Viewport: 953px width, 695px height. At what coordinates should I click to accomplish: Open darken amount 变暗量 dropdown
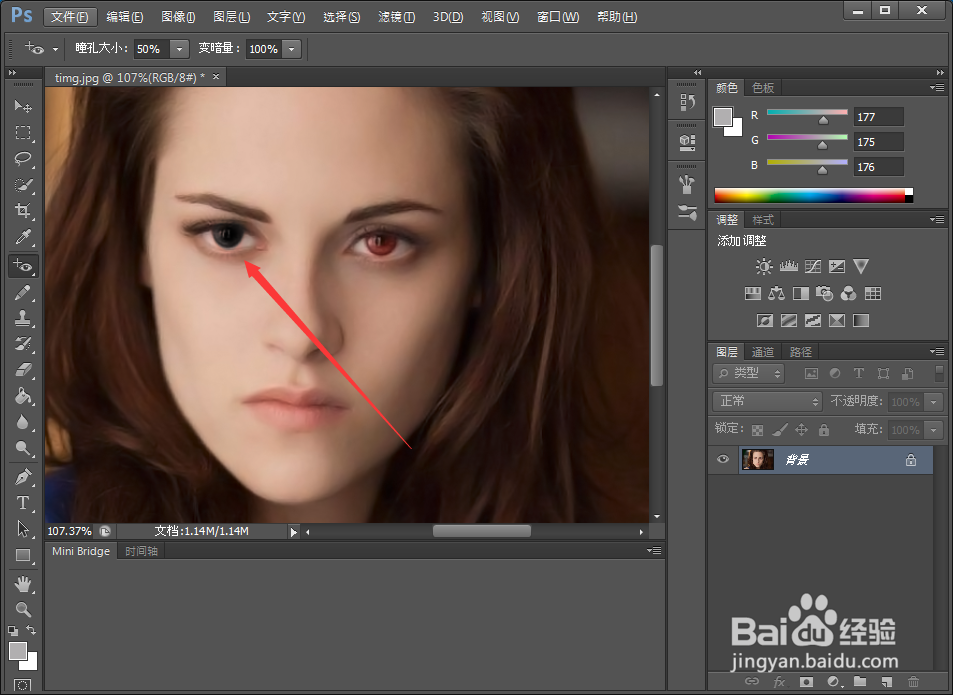292,49
